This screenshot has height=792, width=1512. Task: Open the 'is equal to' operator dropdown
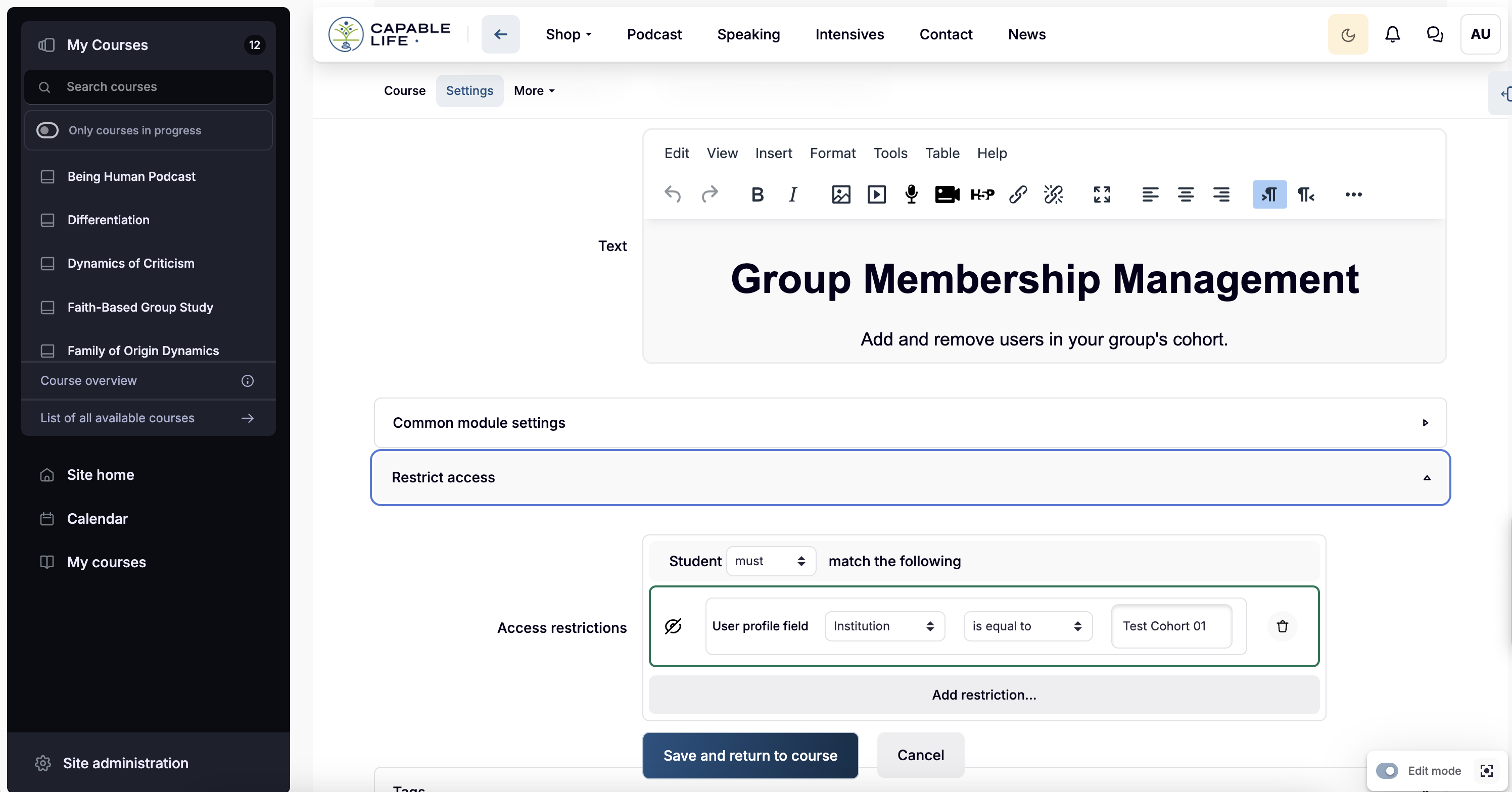pos(1027,626)
